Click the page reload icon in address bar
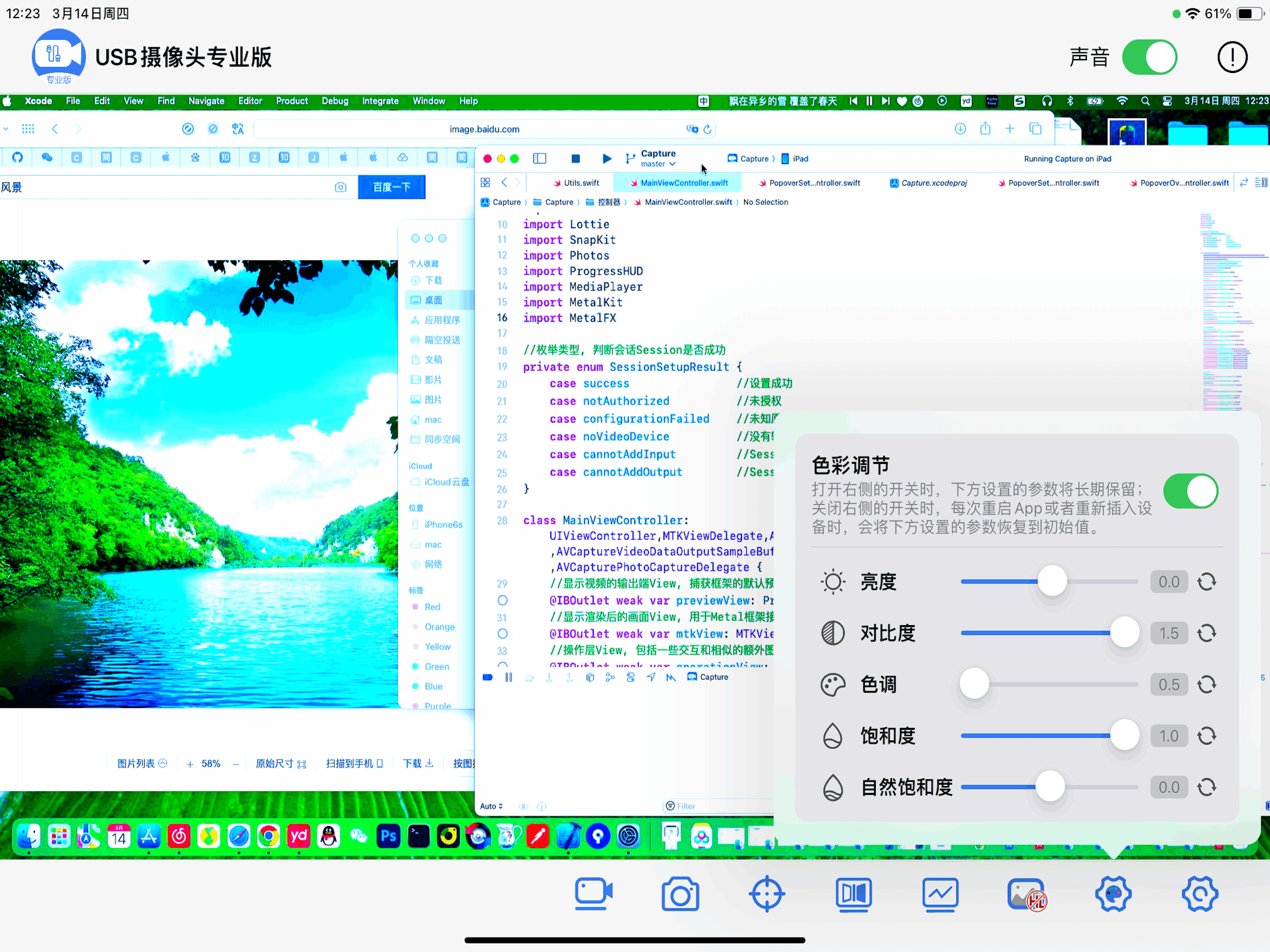The width and height of the screenshot is (1270, 952). pos(708,129)
